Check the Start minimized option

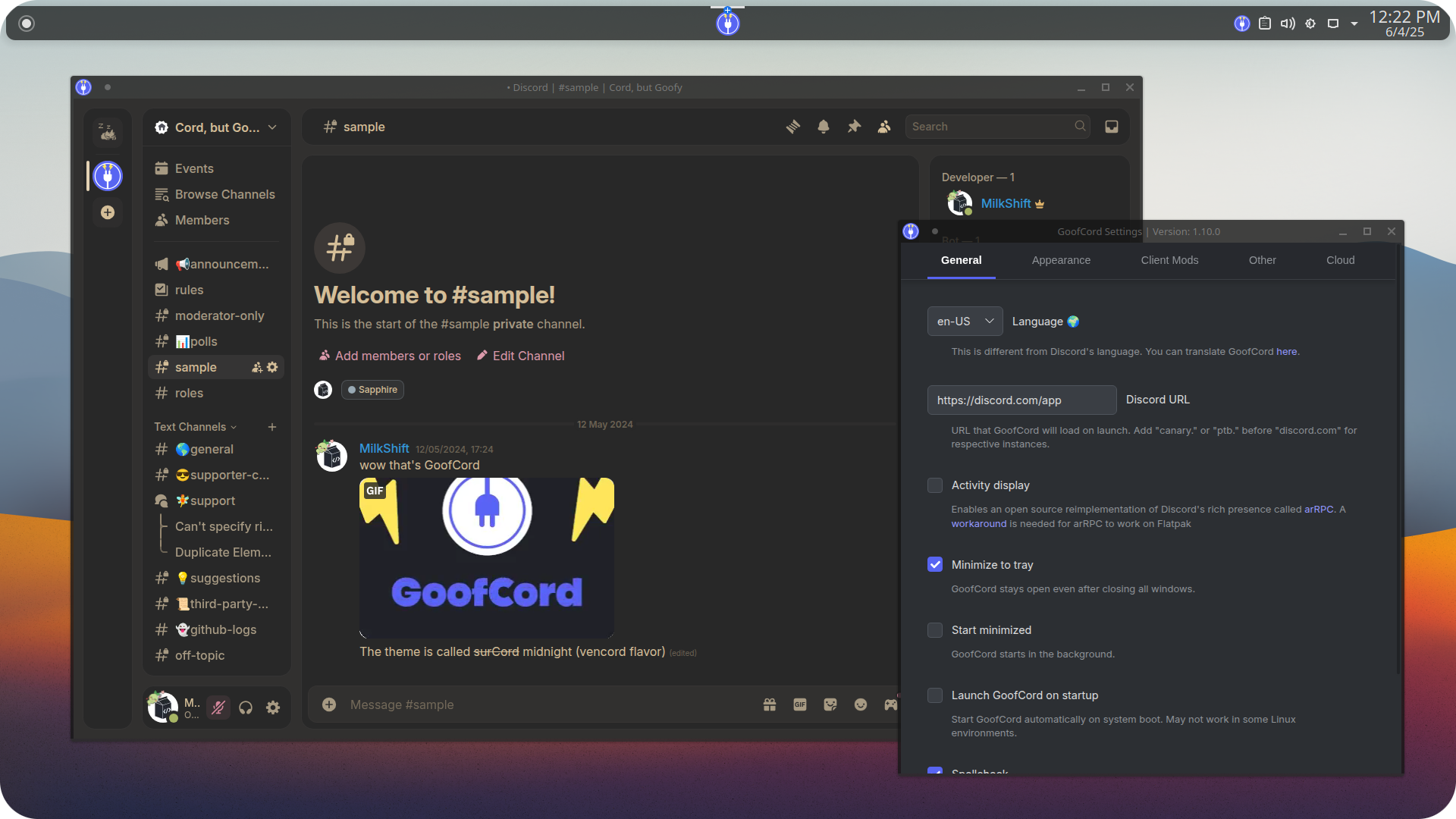click(935, 630)
